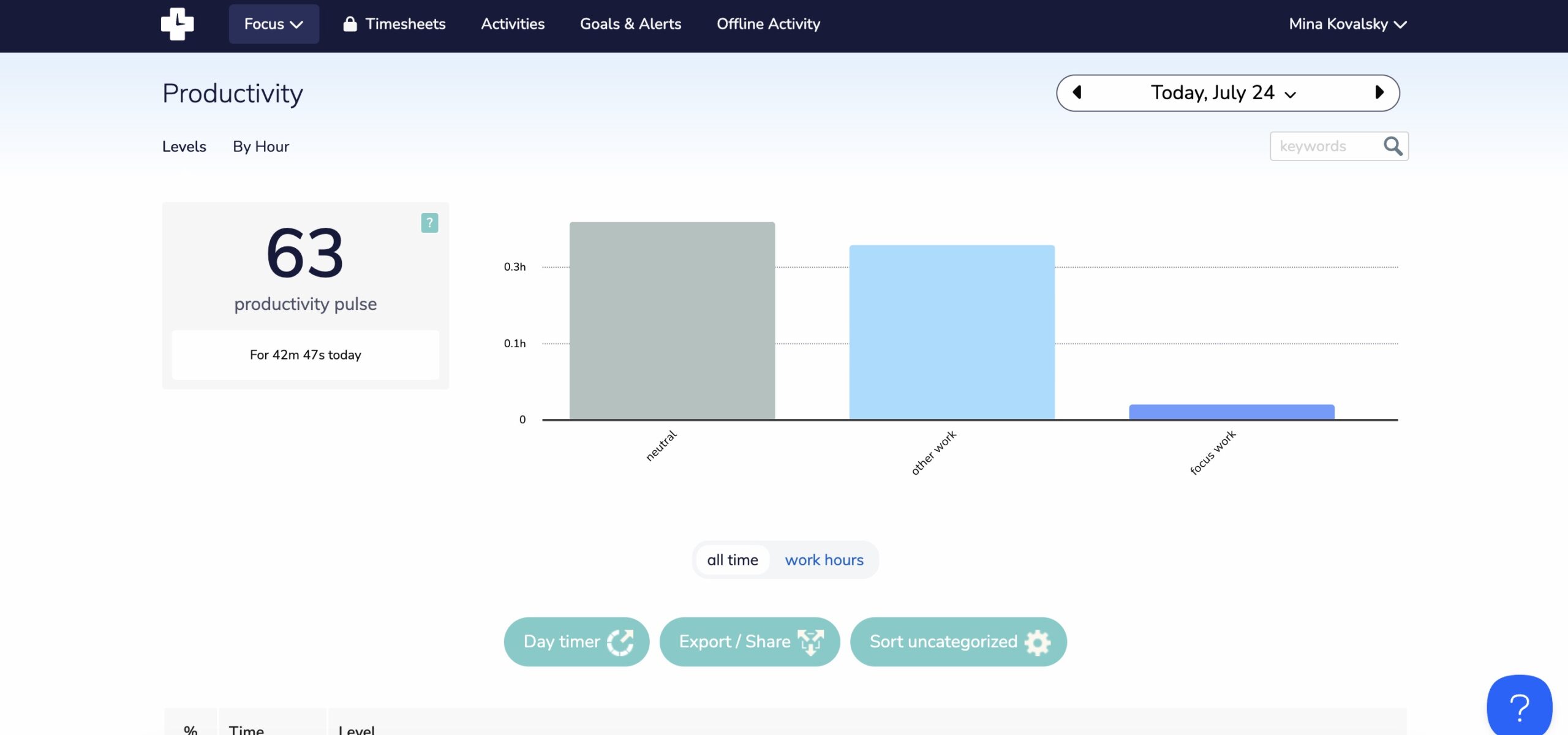
Task: Open the locked Timesheets menu item
Action: [x=394, y=24]
